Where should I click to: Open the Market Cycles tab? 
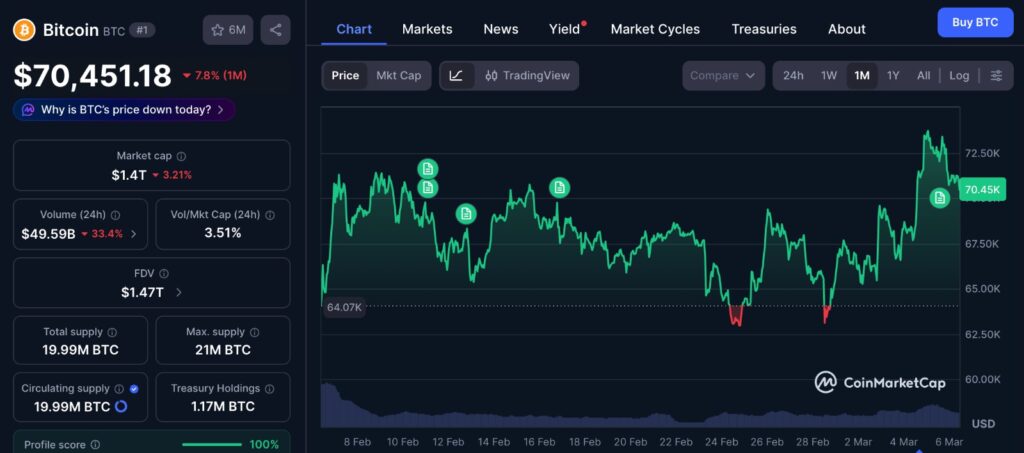click(655, 29)
